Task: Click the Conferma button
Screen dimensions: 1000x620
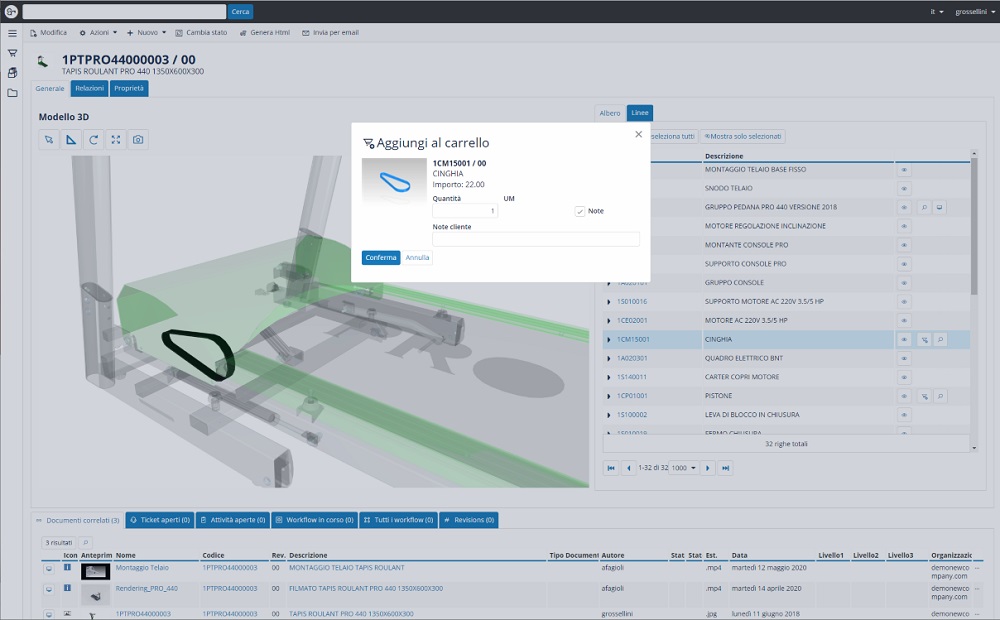Action: click(381, 258)
